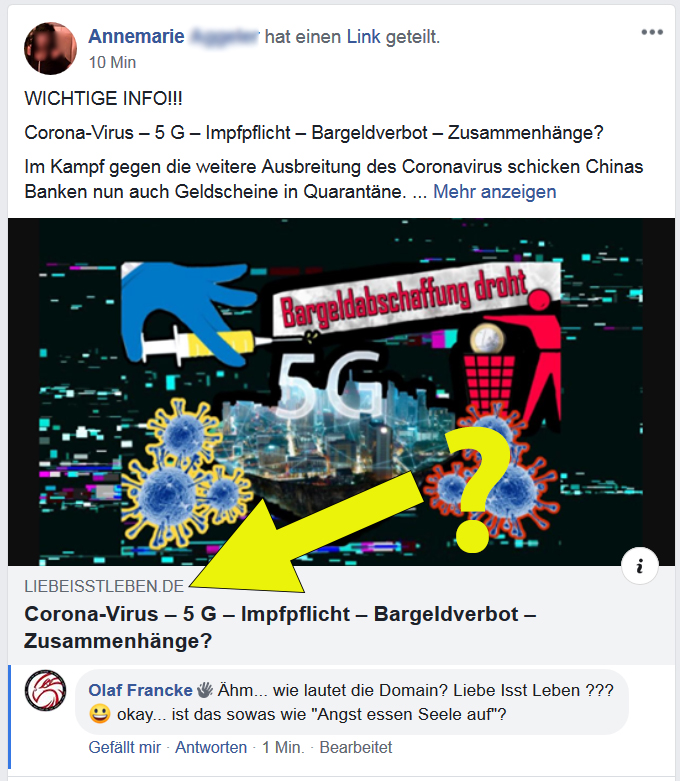Click the 10 Min post timestamp
Image resolution: width=680 pixels, height=781 pixels.
pyautogui.click(x=112, y=62)
